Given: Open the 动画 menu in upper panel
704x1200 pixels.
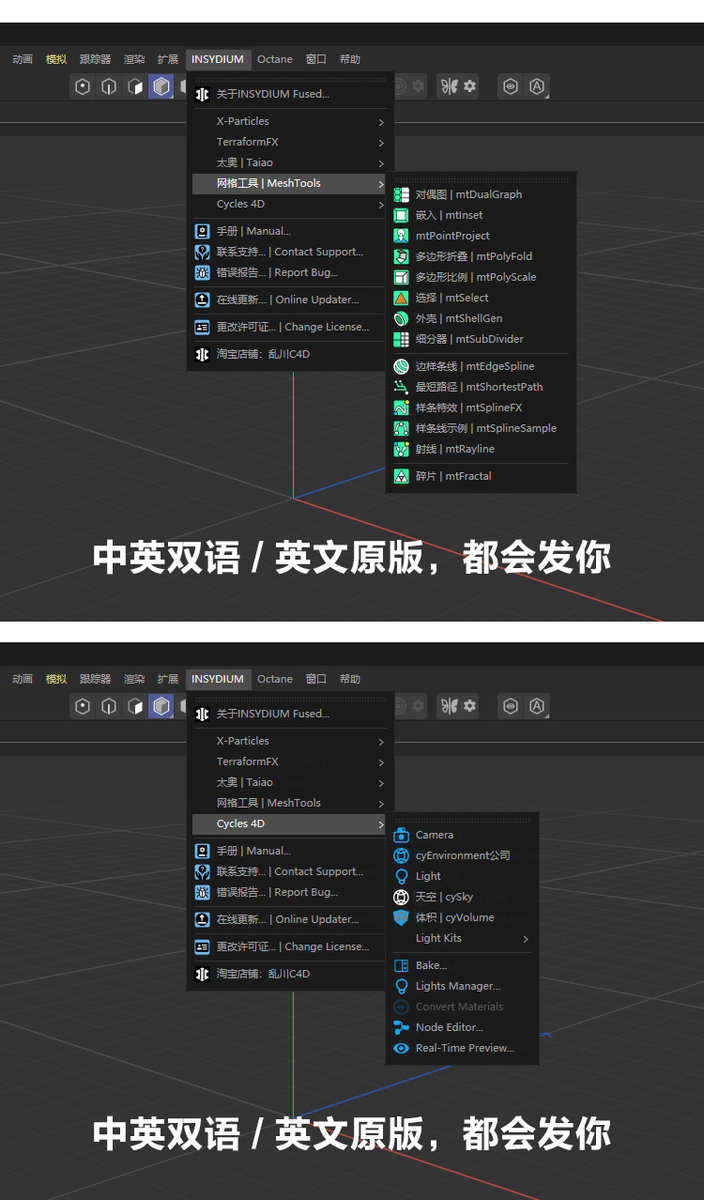Looking at the screenshot, I should click(x=22, y=59).
